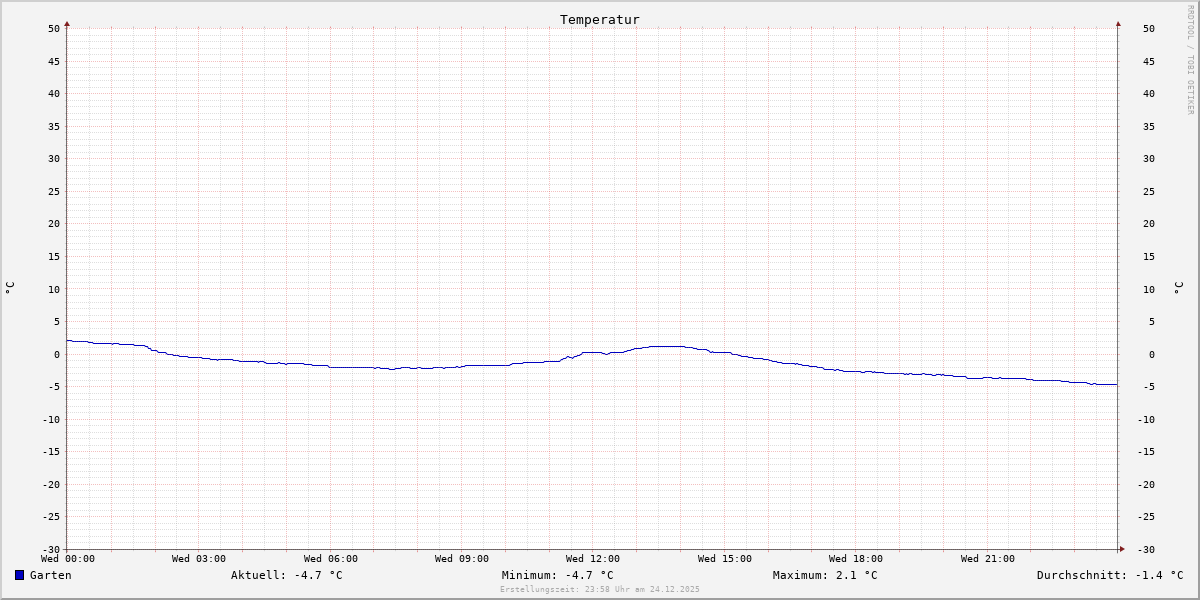Click the left y-axis top arrow marker
Image resolution: width=1200 pixels, height=600 pixels.
[x=67, y=23]
